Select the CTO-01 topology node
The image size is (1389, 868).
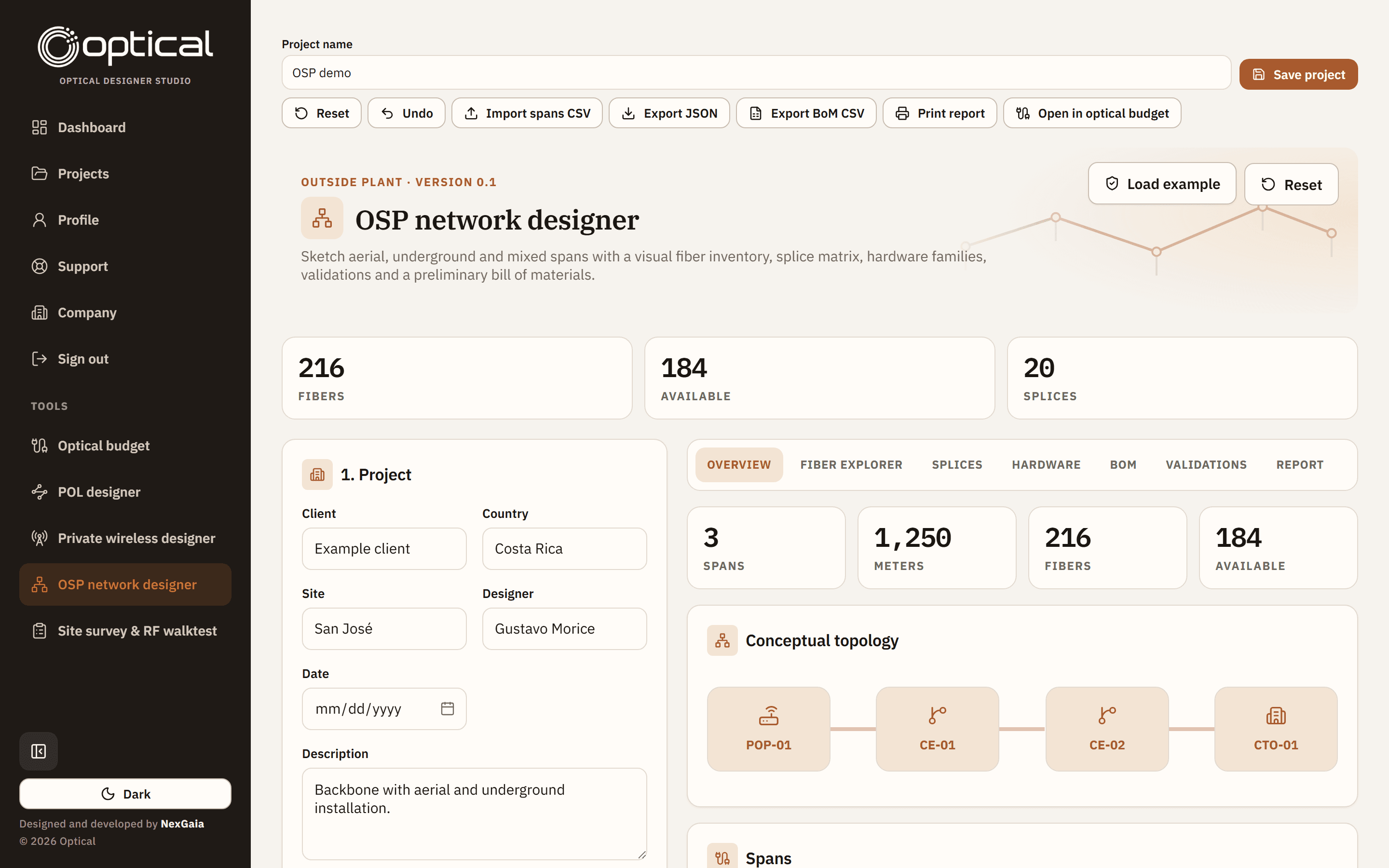[1276, 729]
